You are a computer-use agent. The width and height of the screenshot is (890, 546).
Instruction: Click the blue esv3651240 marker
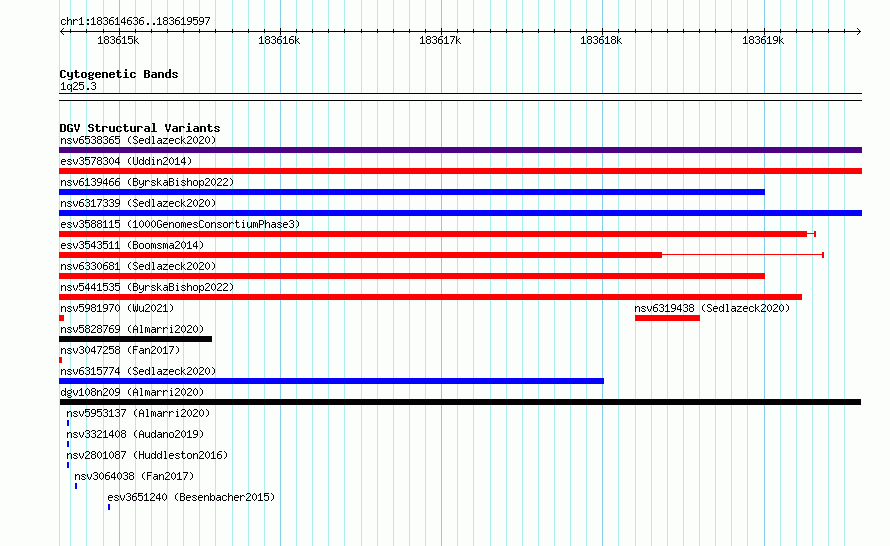(x=109, y=507)
